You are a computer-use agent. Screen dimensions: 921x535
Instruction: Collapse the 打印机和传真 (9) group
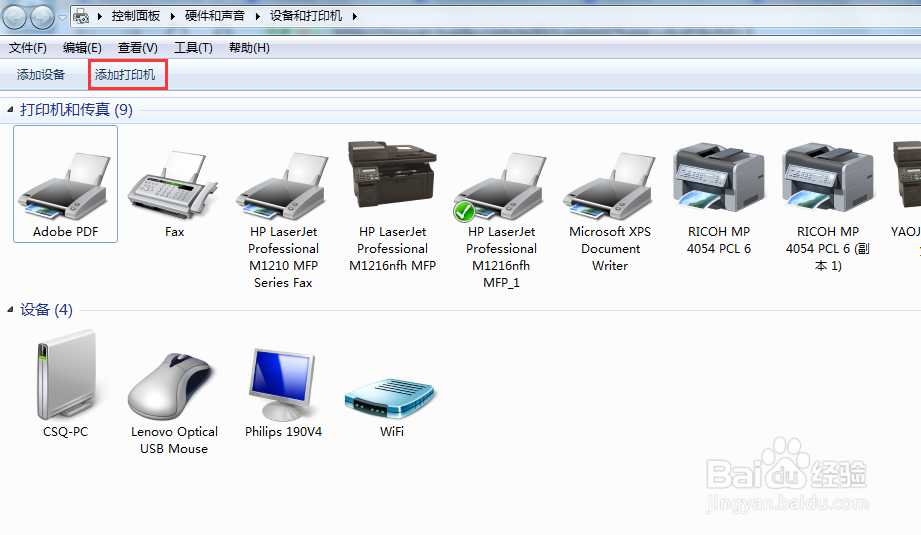(x=10, y=109)
